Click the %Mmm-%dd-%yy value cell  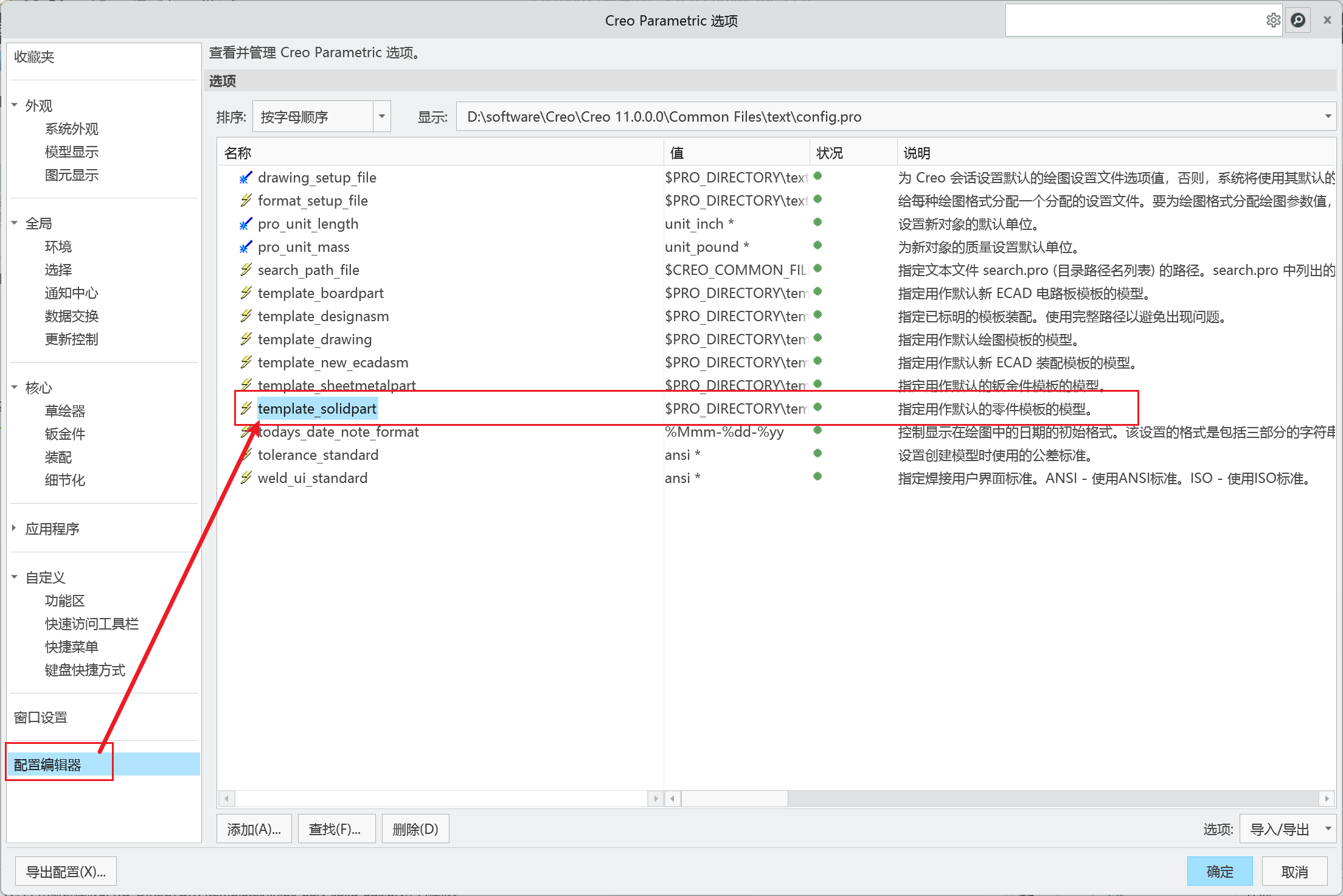[724, 432]
